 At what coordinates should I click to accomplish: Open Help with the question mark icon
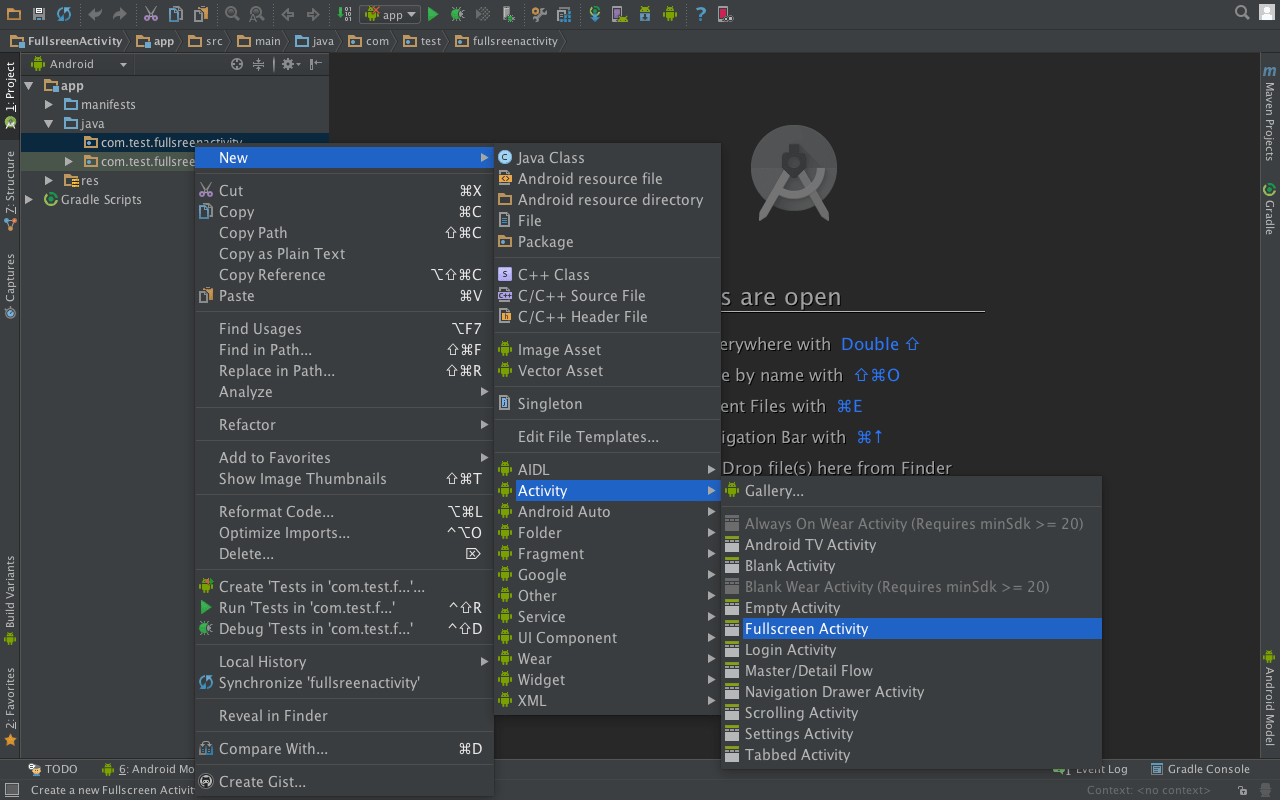[700, 14]
